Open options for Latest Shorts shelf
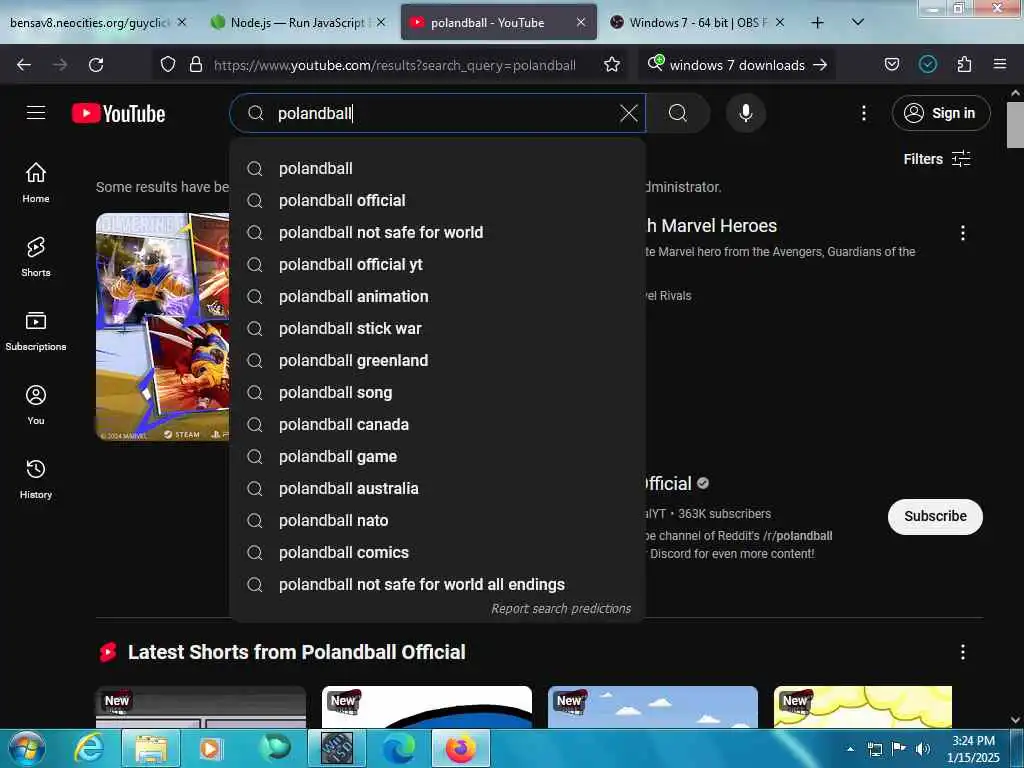The height and width of the screenshot is (768, 1024). pos(962,652)
